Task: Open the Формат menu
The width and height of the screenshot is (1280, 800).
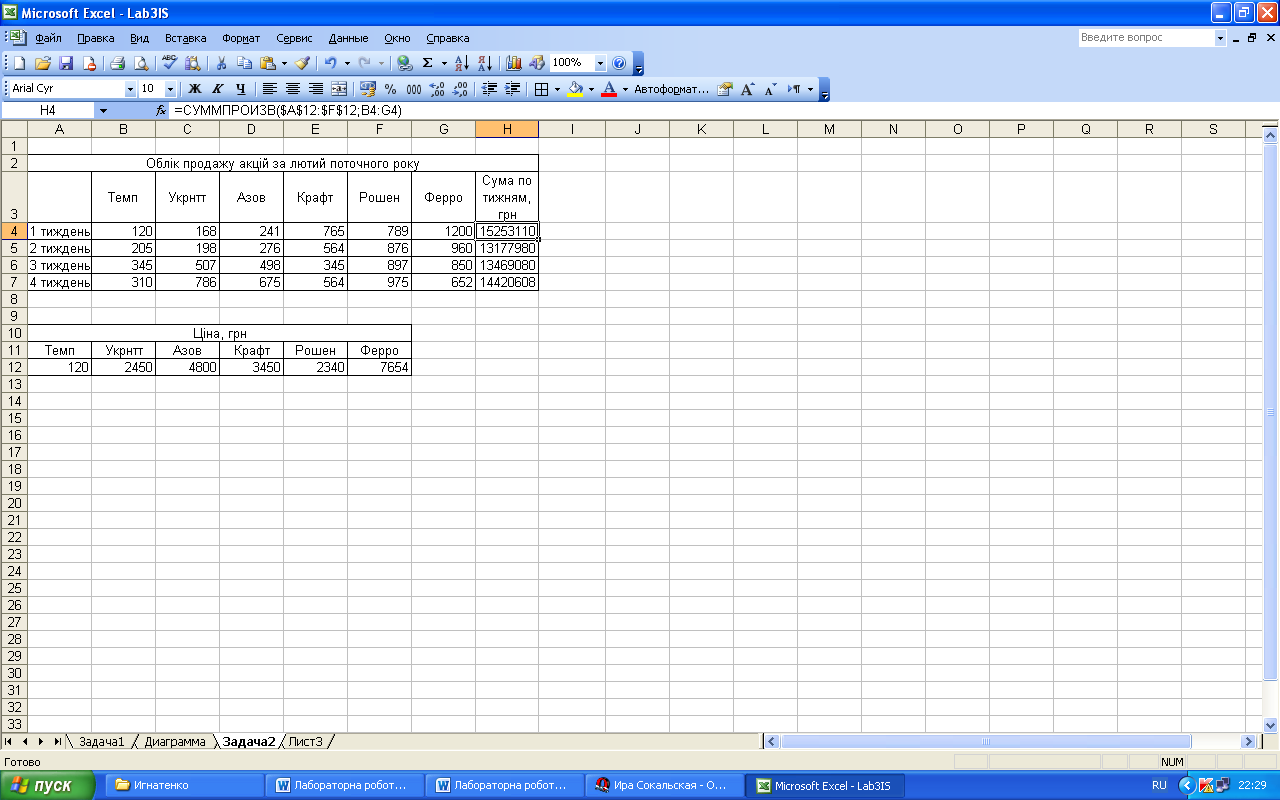Action: [241, 38]
